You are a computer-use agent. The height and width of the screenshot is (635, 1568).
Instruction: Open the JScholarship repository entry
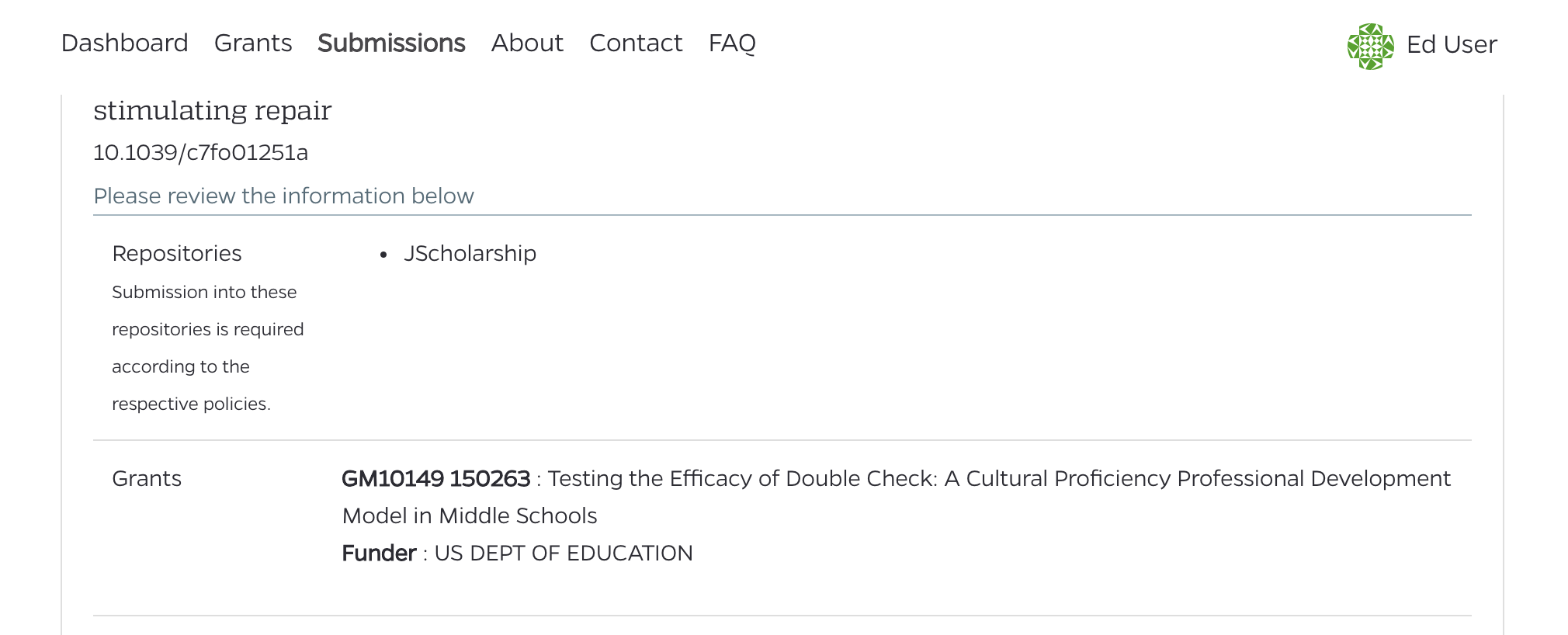click(470, 253)
